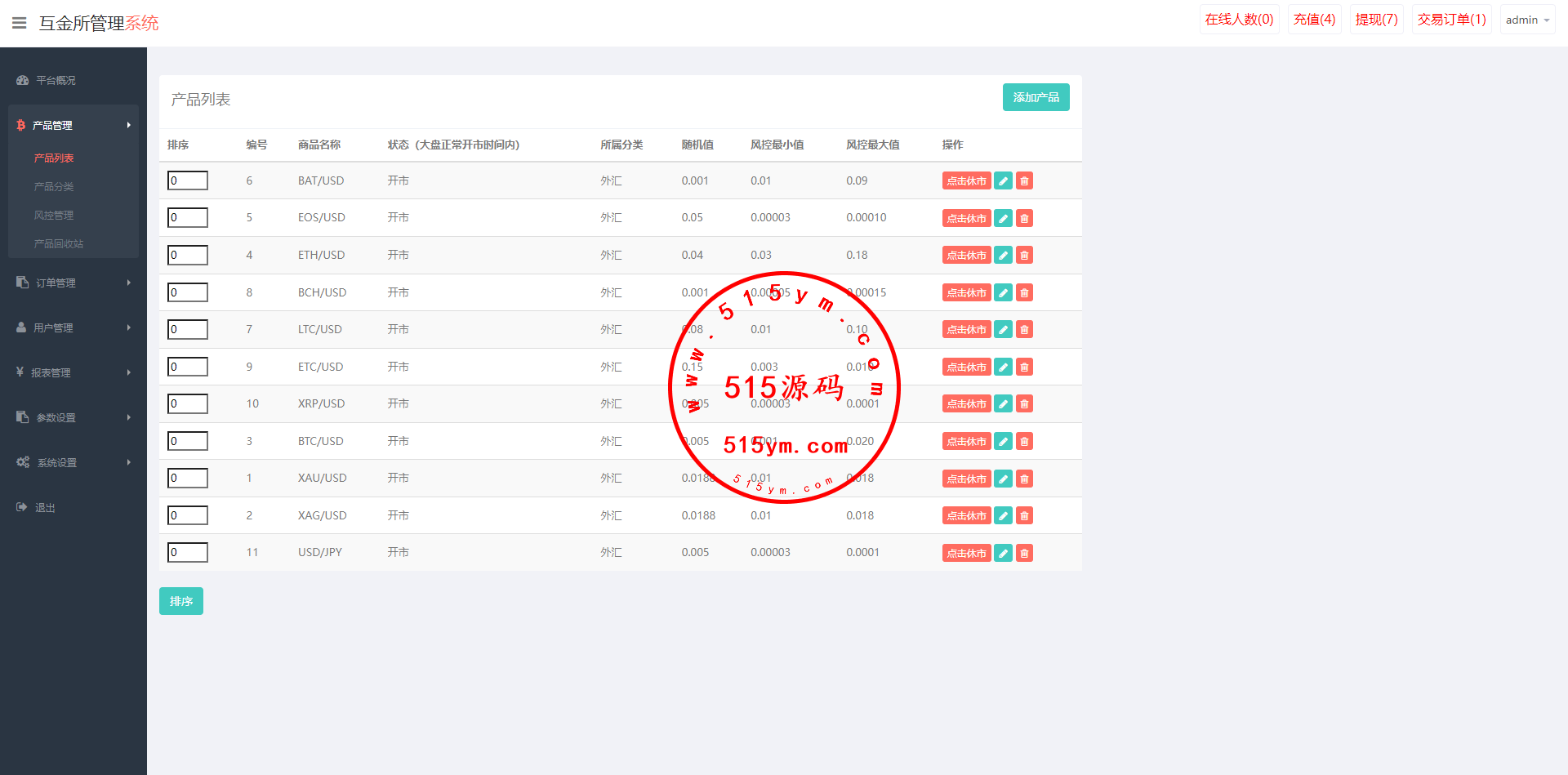The width and height of the screenshot is (1568, 775).
Task: Open the admin user dropdown
Action: click(x=1526, y=20)
